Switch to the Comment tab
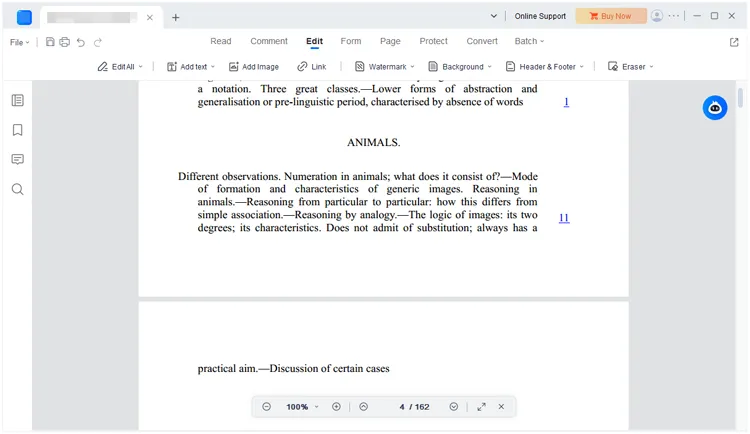Viewport: 750px width, 434px height. point(269,41)
